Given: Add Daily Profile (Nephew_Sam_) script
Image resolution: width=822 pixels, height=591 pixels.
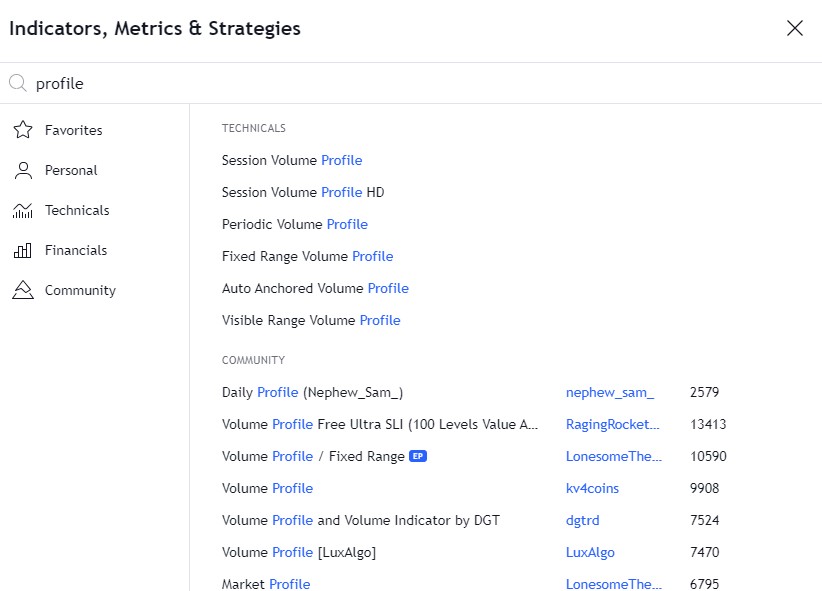Looking at the screenshot, I should [x=312, y=392].
